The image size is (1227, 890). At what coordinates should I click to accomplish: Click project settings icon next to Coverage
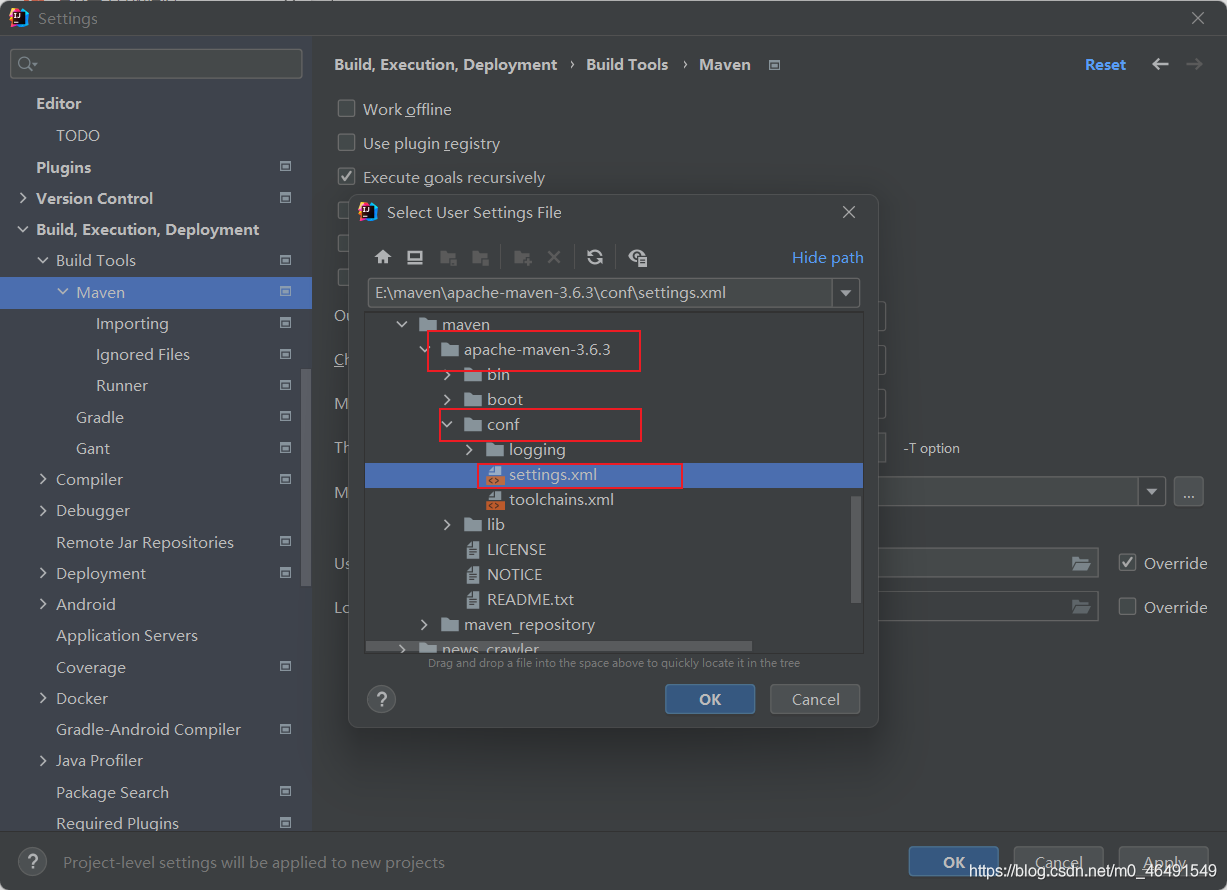(286, 667)
